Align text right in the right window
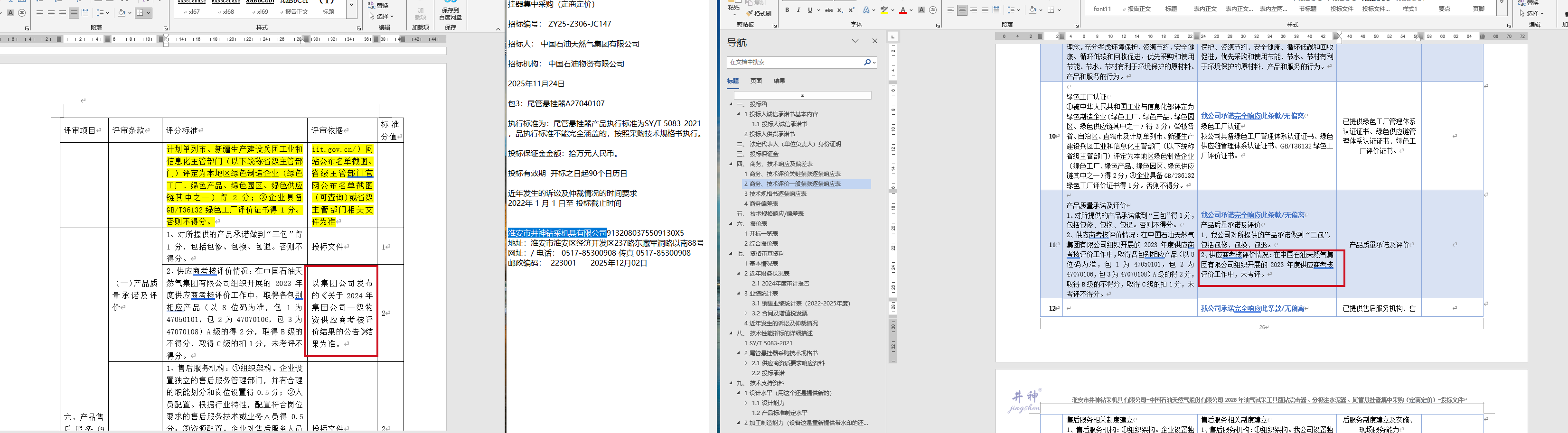This screenshot has height=433, width=1568. [973, 10]
